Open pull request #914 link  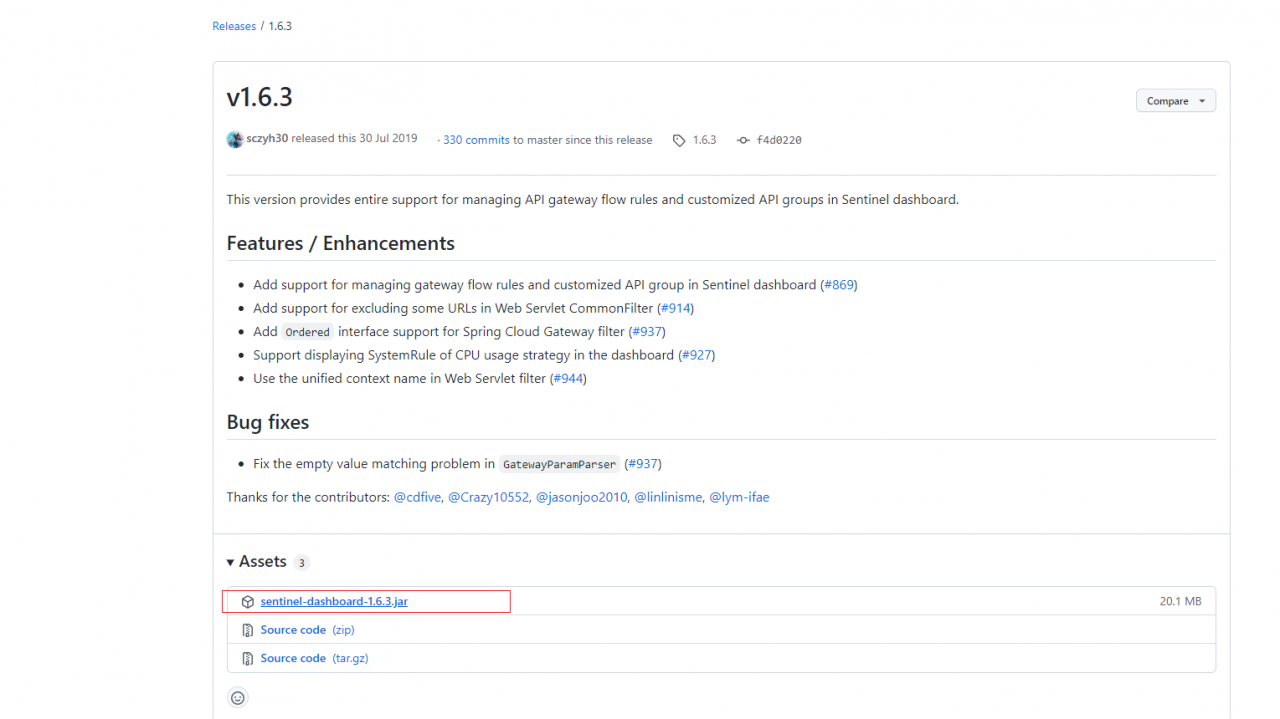[675, 308]
